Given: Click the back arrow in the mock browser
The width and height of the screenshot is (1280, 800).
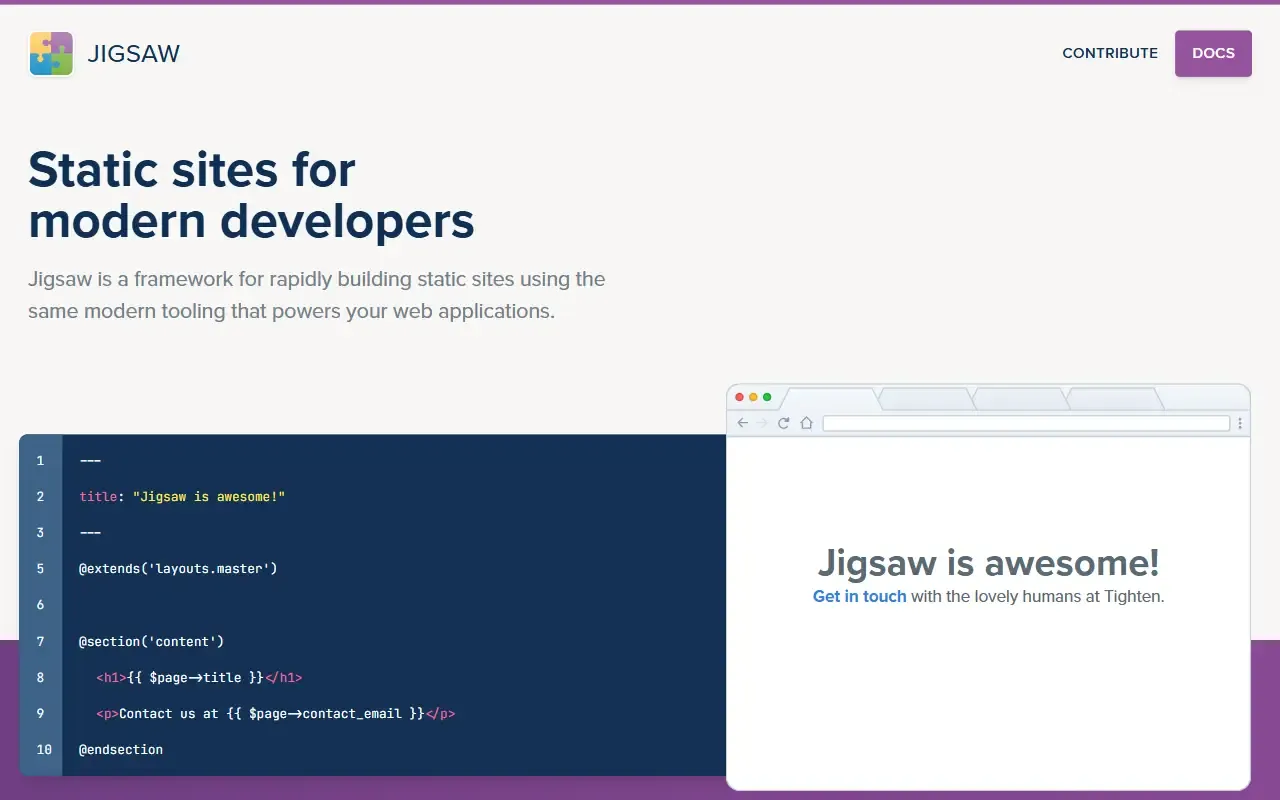Looking at the screenshot, I should pos(742,423).
